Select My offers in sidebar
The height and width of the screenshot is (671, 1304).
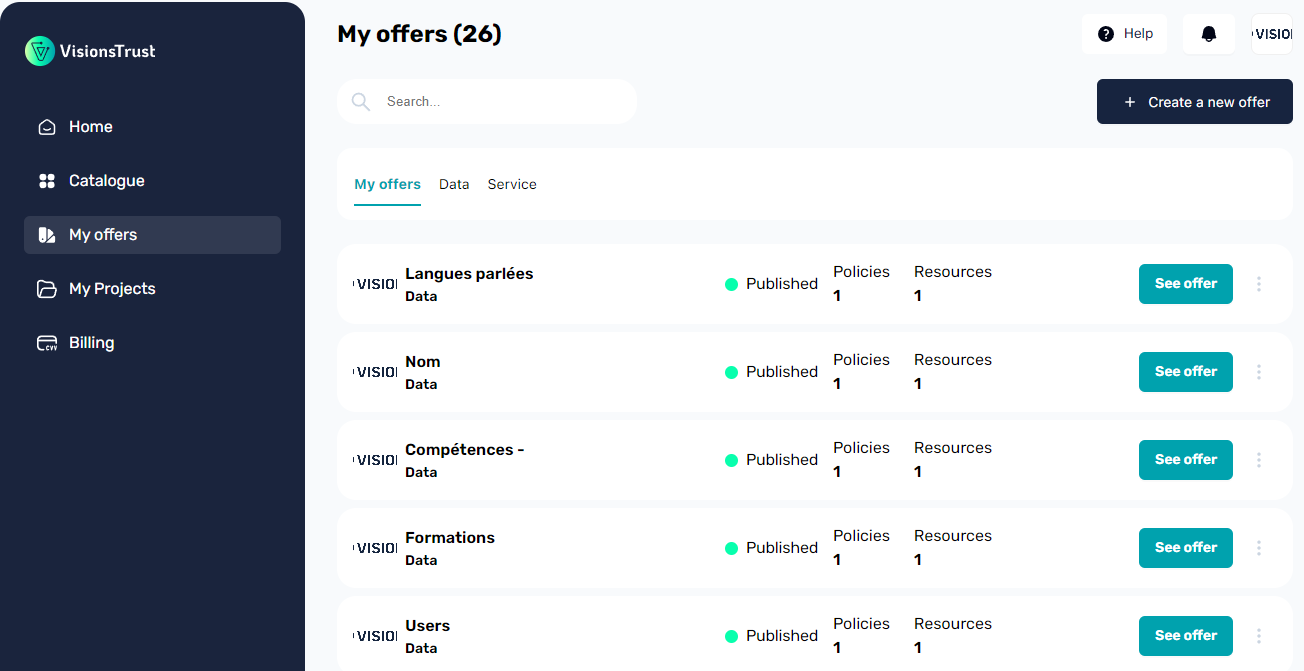[152, 235]
